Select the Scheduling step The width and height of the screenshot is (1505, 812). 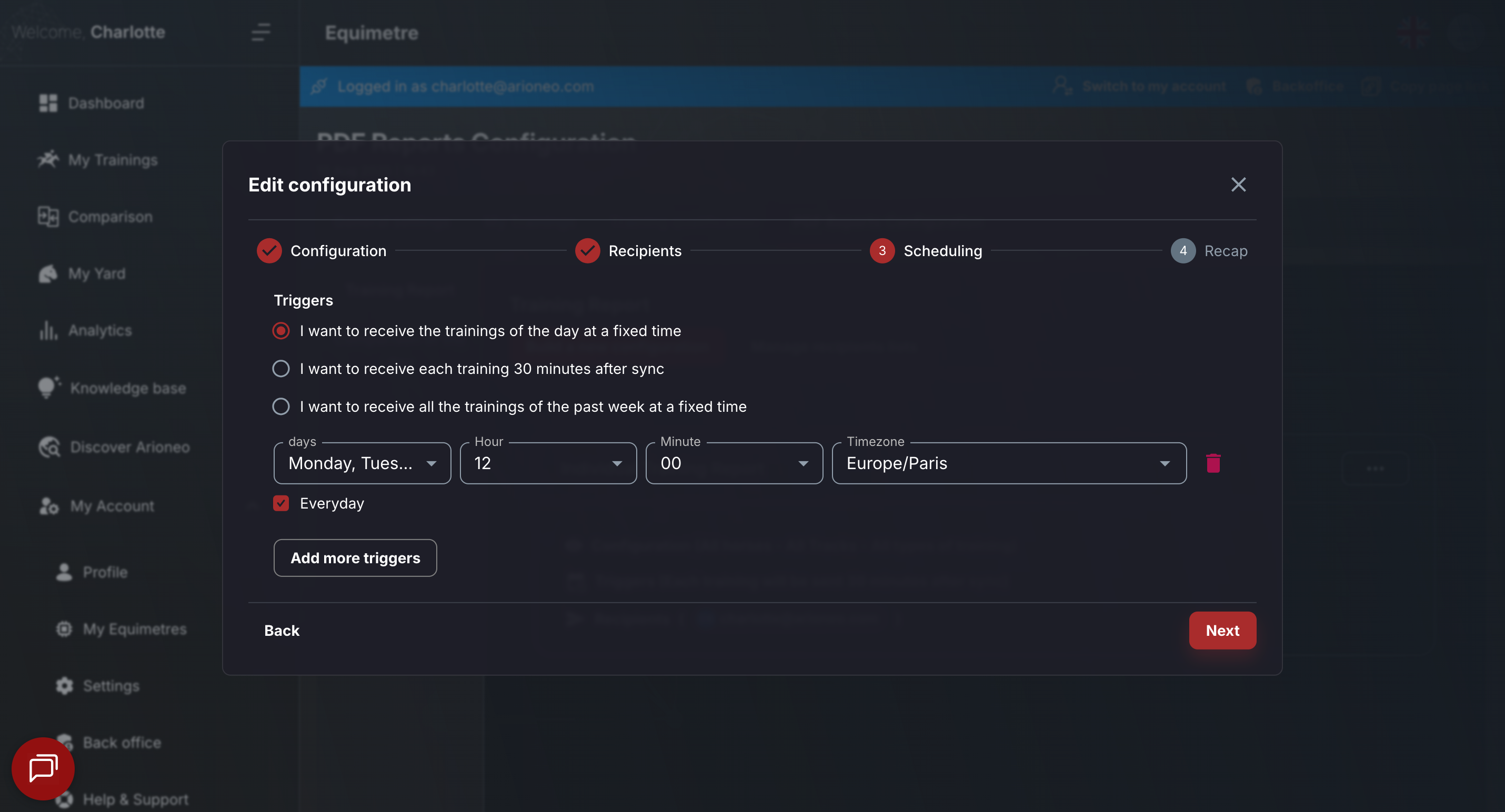[x=926, y=251]
